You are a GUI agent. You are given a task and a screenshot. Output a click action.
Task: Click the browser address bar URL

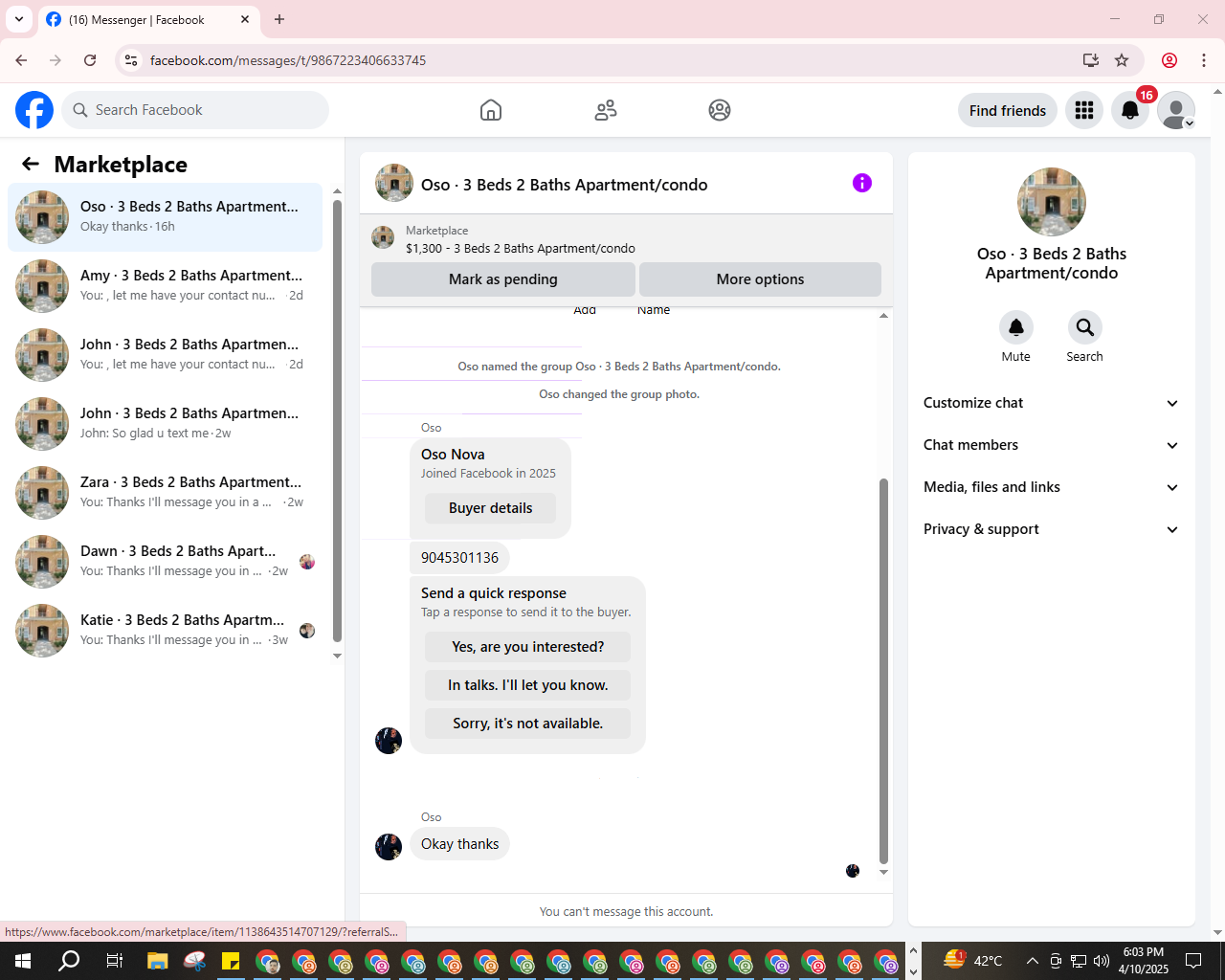coord(288,60)
